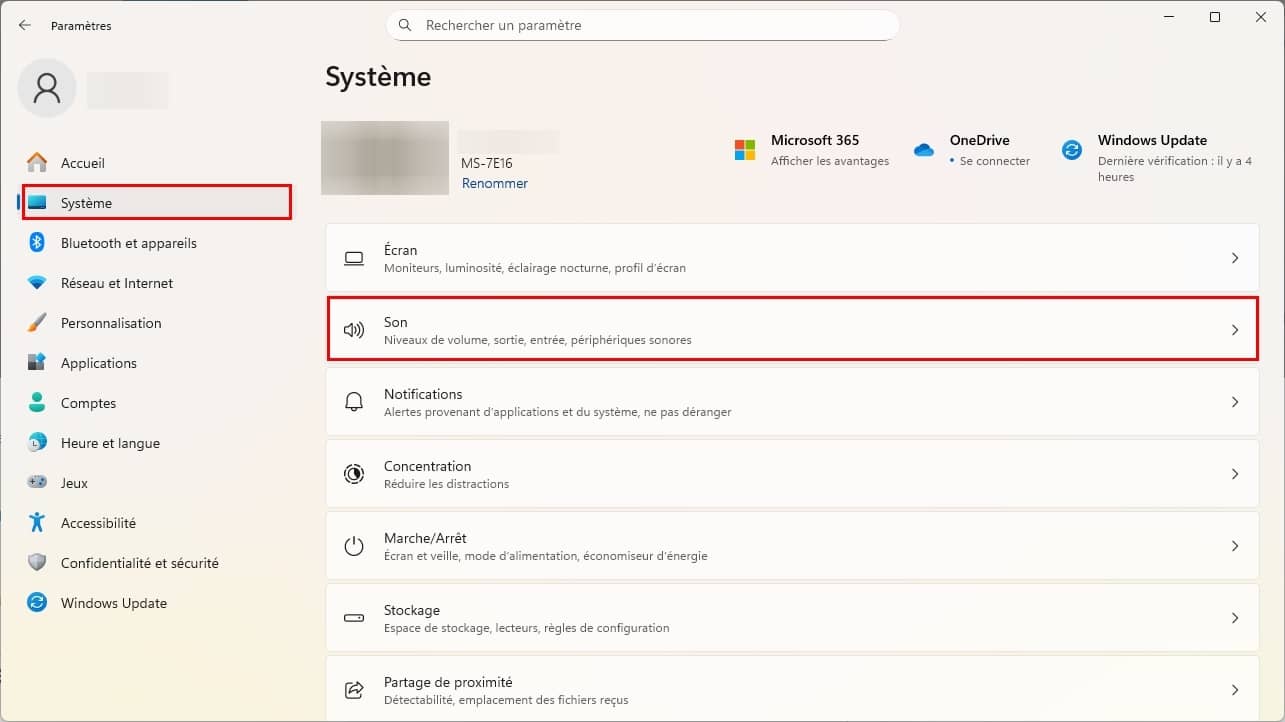Click the Bluetooth et appareils icon
Viewport: 1285px width, 722px height.
coord(37,243)
